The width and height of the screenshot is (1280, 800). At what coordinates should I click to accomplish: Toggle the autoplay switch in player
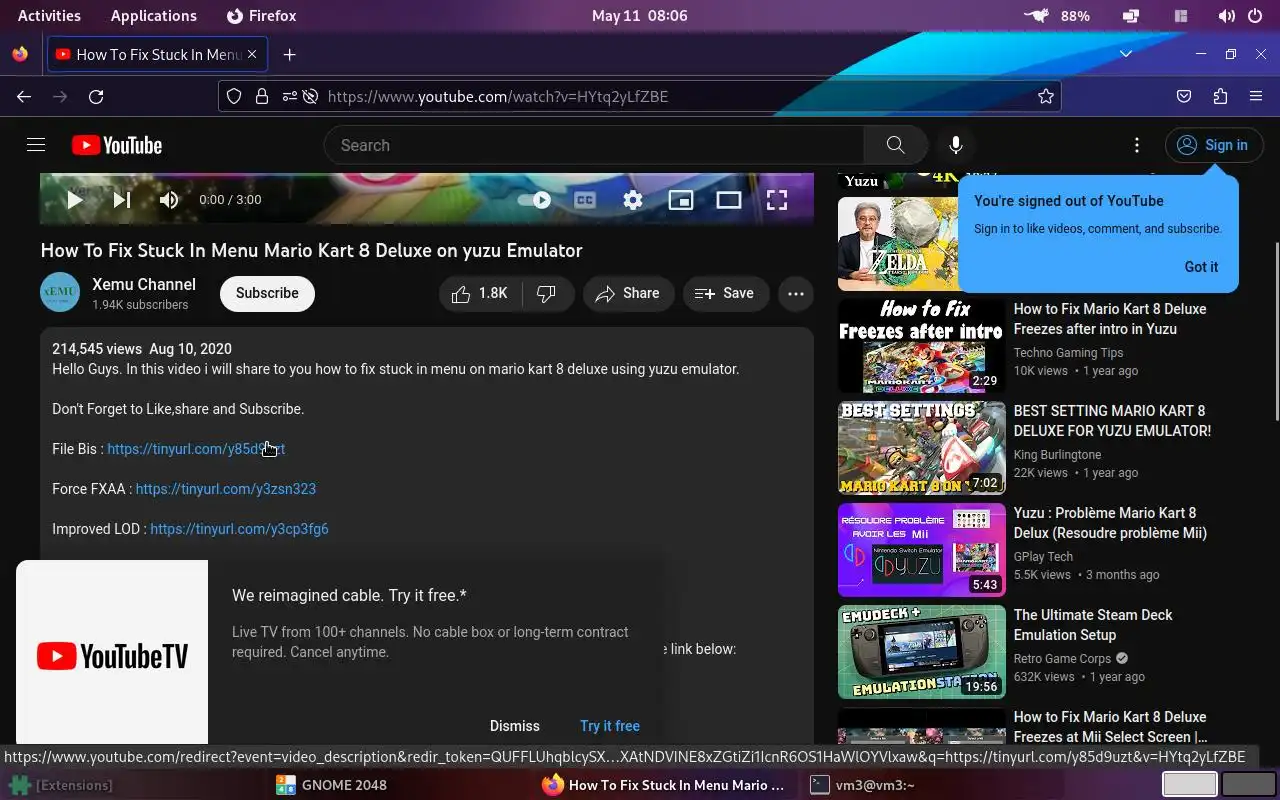(535, 200)
